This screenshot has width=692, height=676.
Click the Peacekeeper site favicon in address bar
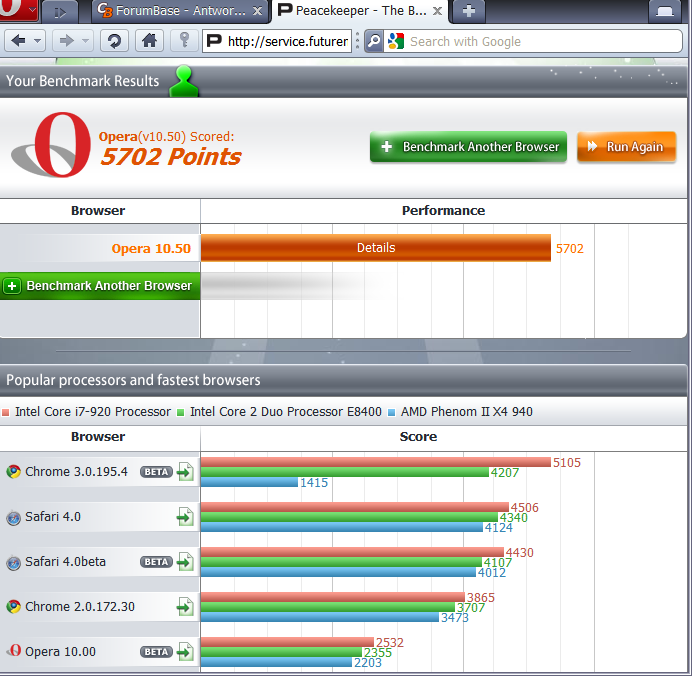tap(214, 41)
